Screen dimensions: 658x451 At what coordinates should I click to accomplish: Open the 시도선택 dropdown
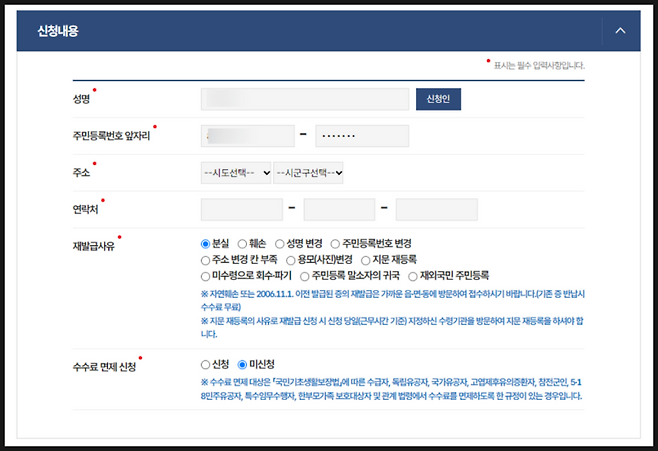tap(236, 173)
